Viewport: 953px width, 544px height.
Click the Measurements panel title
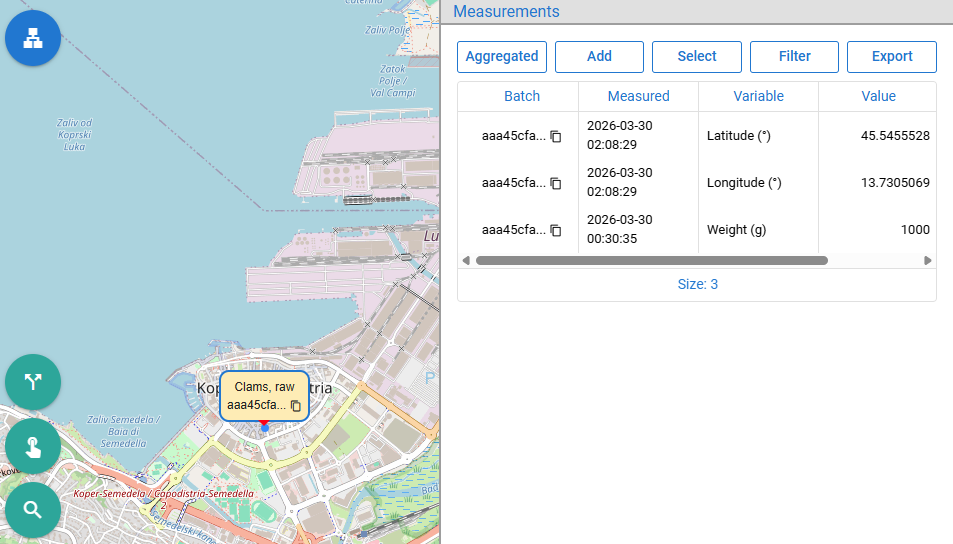[506, 12]
